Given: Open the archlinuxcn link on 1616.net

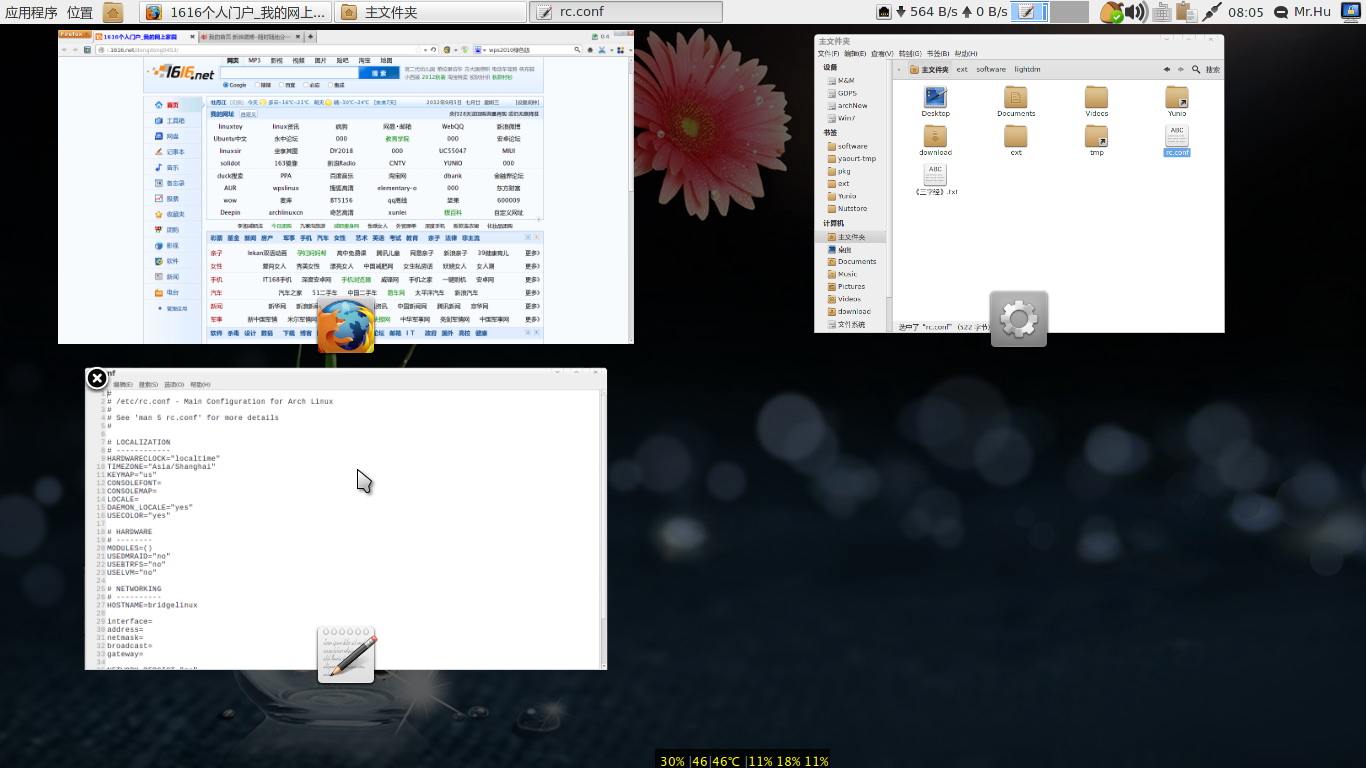Looking at the screenshot, I should [x=286, y=212].
